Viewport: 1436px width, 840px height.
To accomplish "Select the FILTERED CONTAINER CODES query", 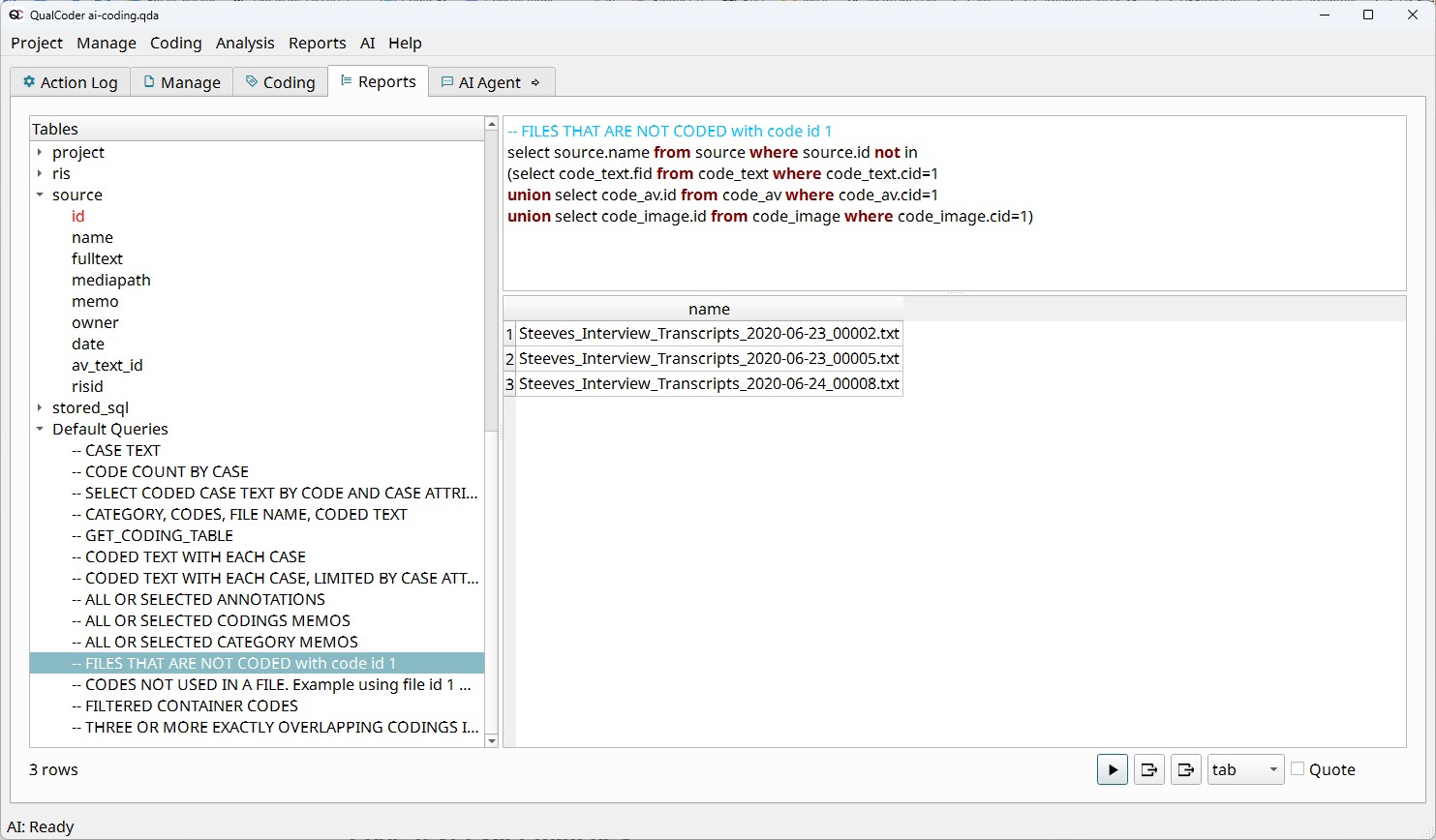I will [185, 705].
